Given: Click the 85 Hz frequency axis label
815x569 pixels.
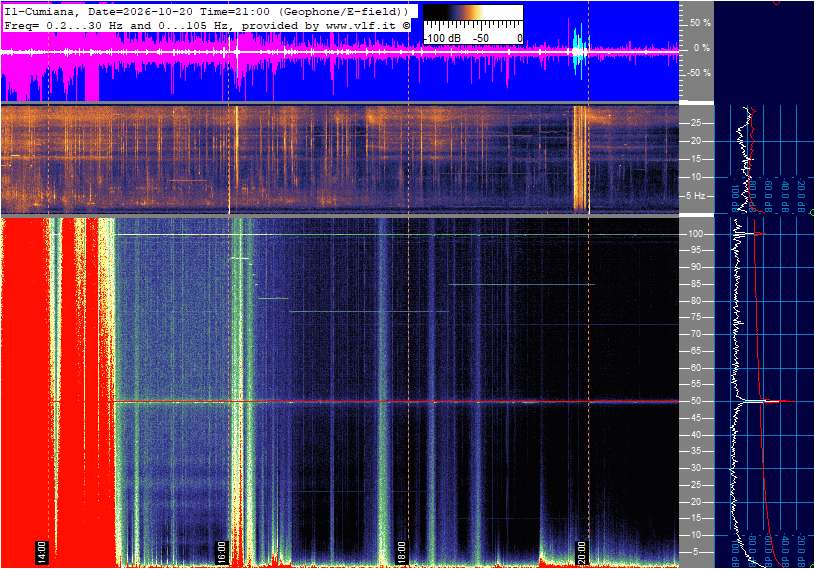Looking at the screenshot, I should pos(695,284).
